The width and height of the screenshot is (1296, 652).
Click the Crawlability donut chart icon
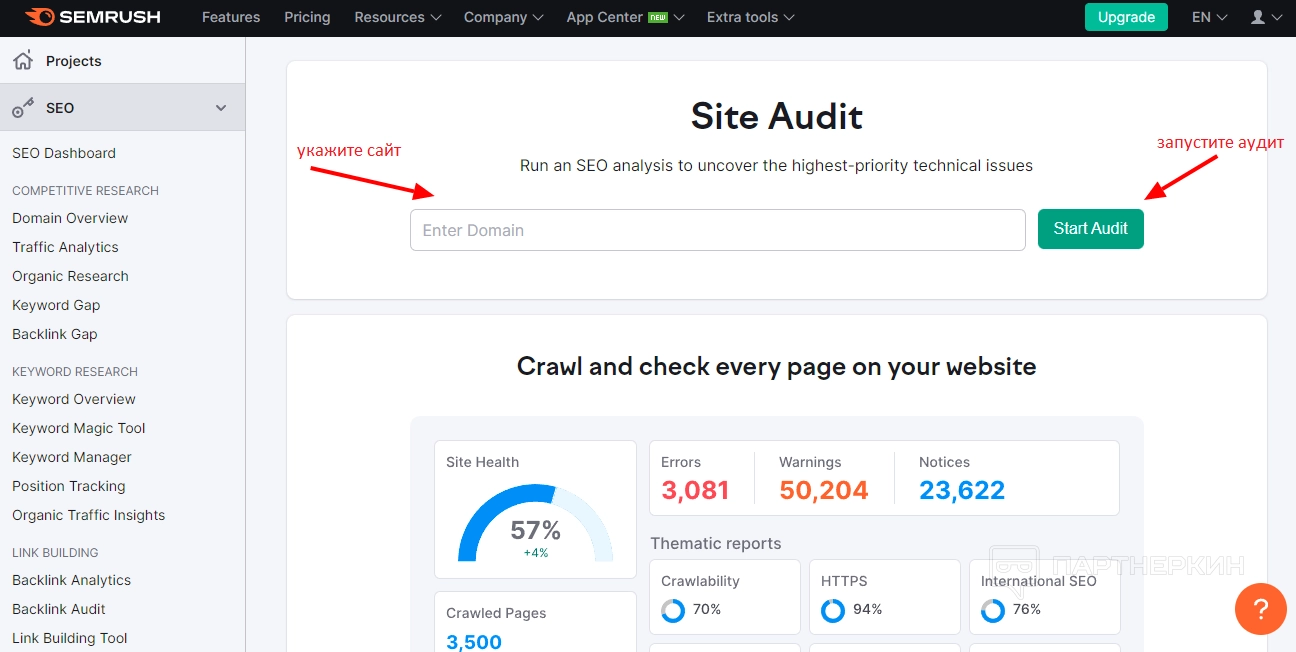pyautogui.click(x=673, y=610)
